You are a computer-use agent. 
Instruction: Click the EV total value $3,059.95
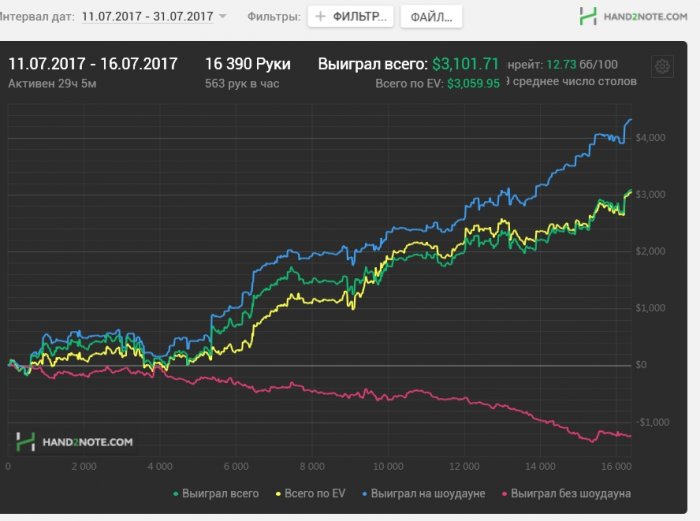(473, 83)
